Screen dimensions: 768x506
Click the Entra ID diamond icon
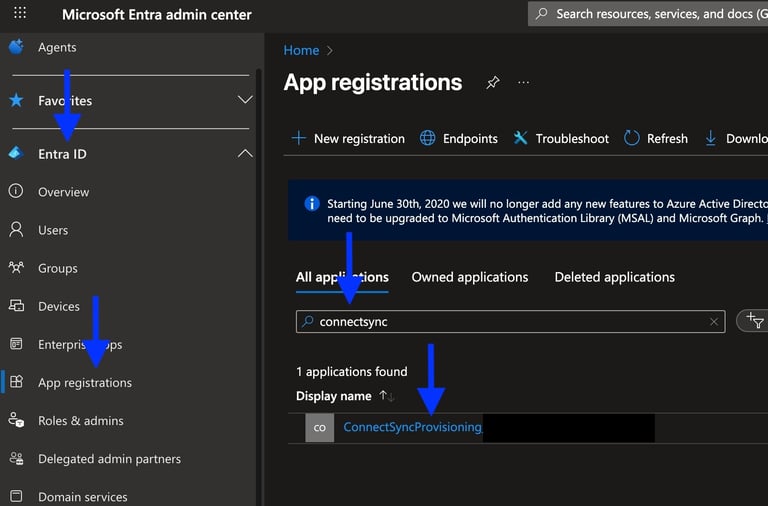coord(16,153)
